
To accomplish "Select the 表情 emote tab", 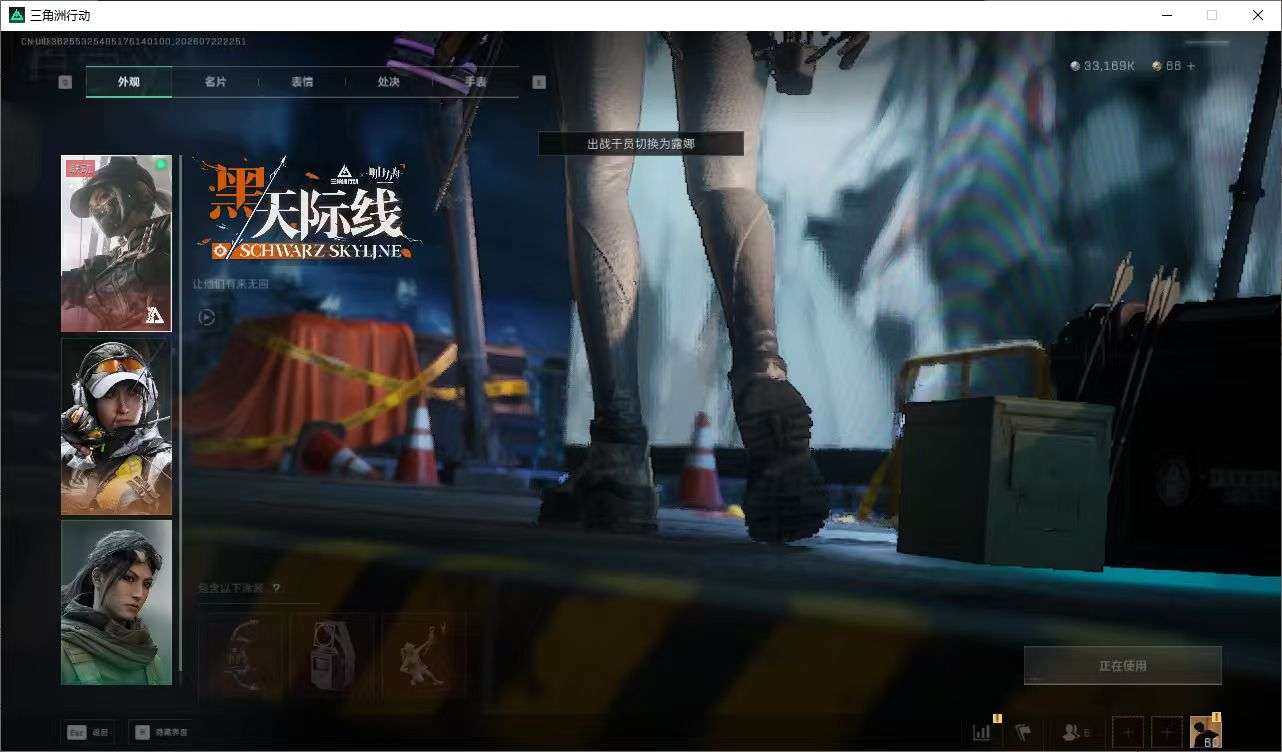I will [x=302, y=82].
